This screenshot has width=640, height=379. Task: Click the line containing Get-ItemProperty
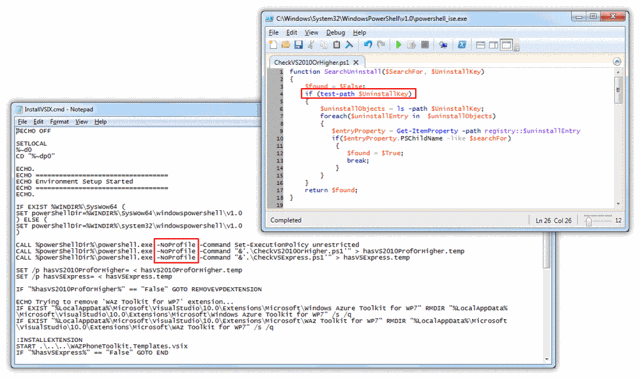click(456, 131)
